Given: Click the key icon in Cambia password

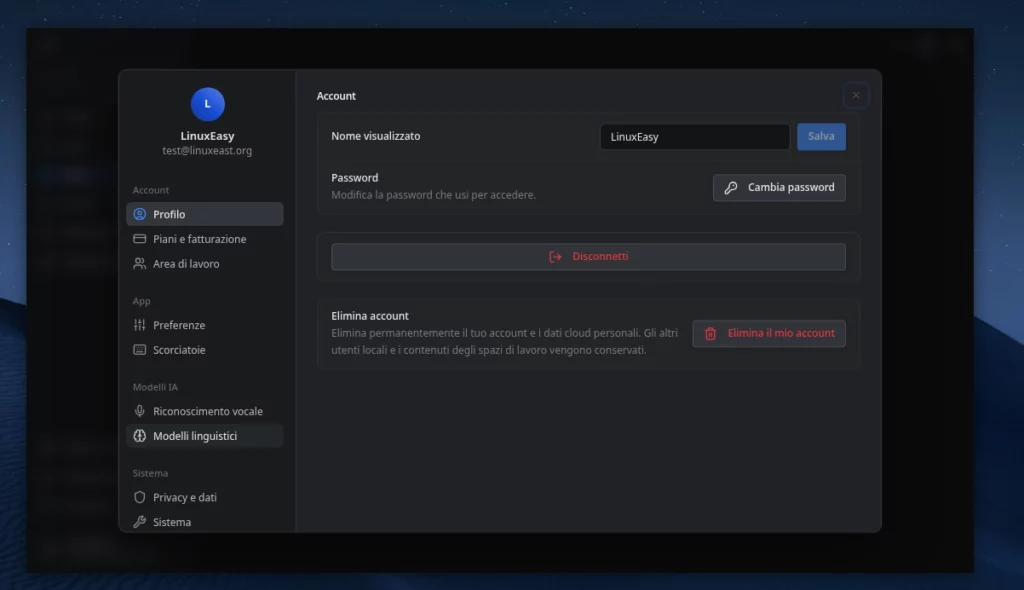Looking at the screenshot, I should point(731,188).
